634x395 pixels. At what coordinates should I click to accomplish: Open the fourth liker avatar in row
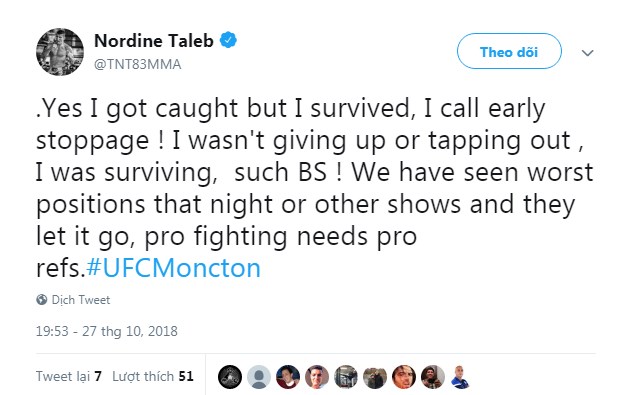pyautogui.click(x=317, y=377)
